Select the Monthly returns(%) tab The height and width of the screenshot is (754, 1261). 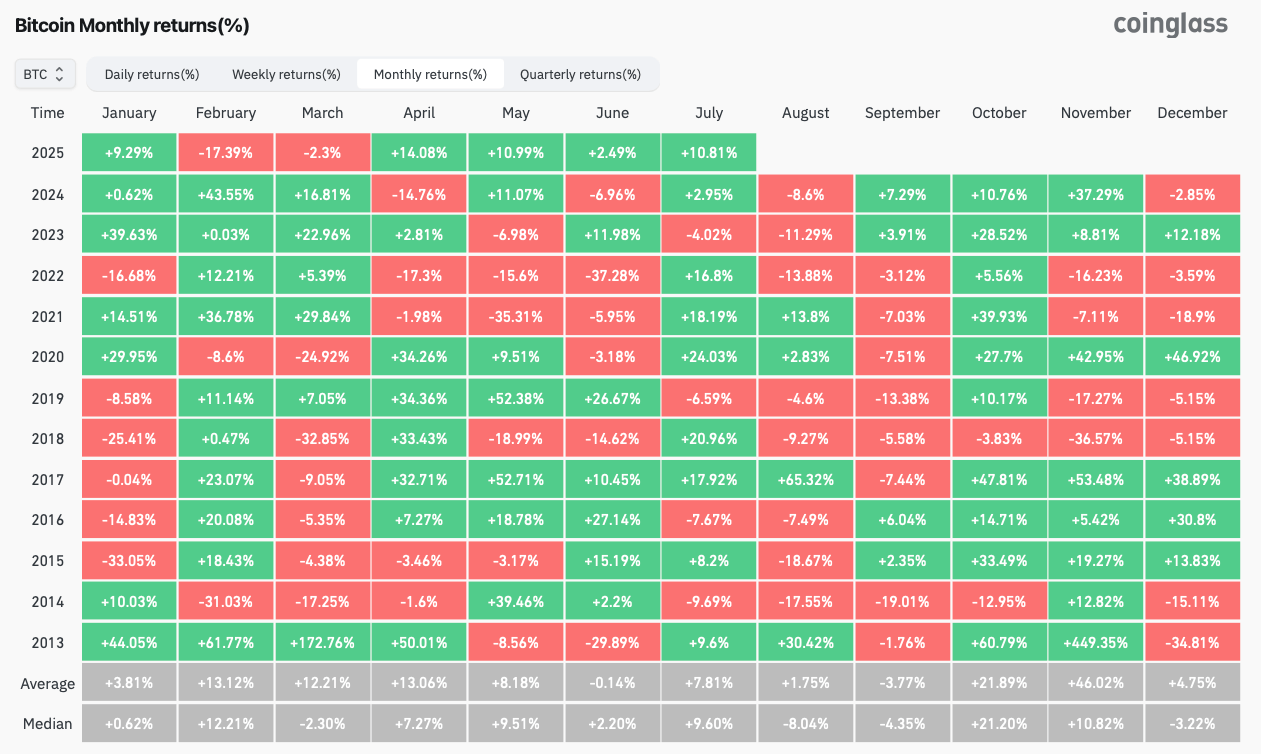pos(430,74)
